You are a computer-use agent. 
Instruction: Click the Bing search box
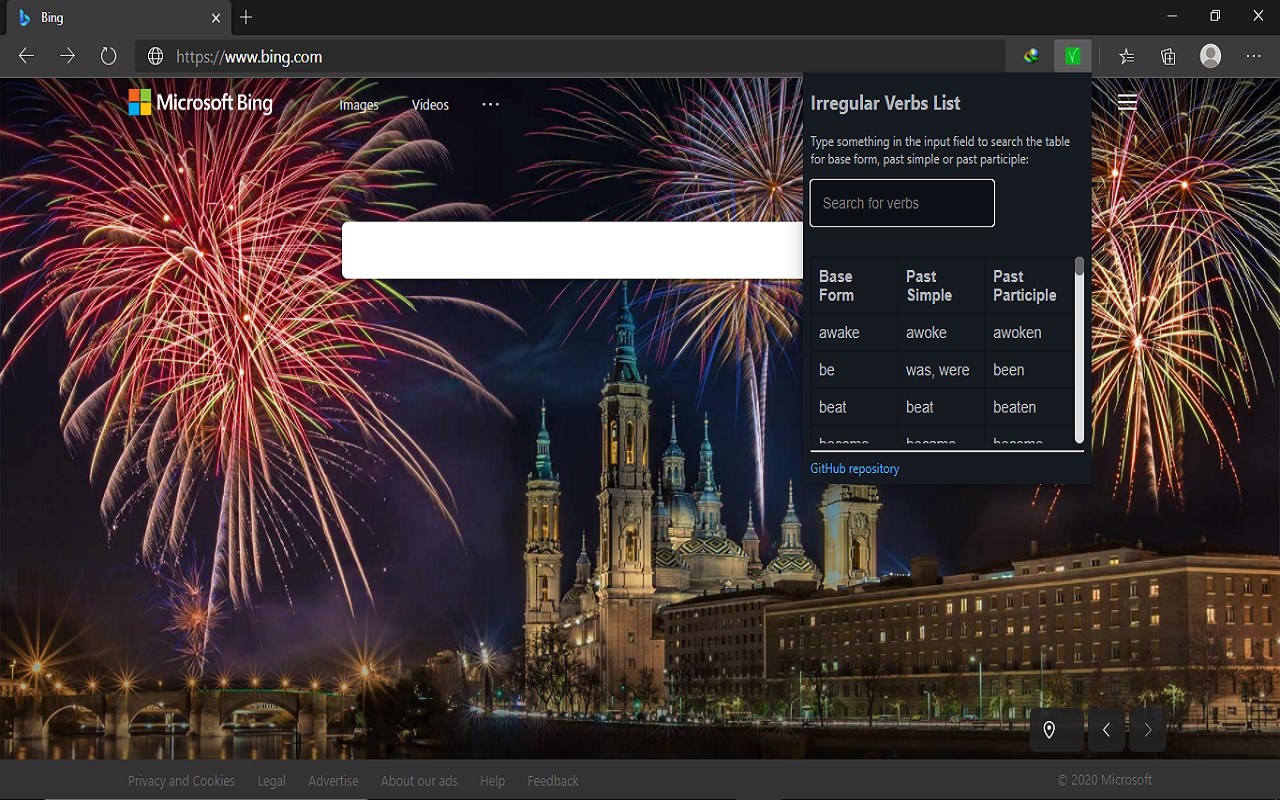pos(572,250)
